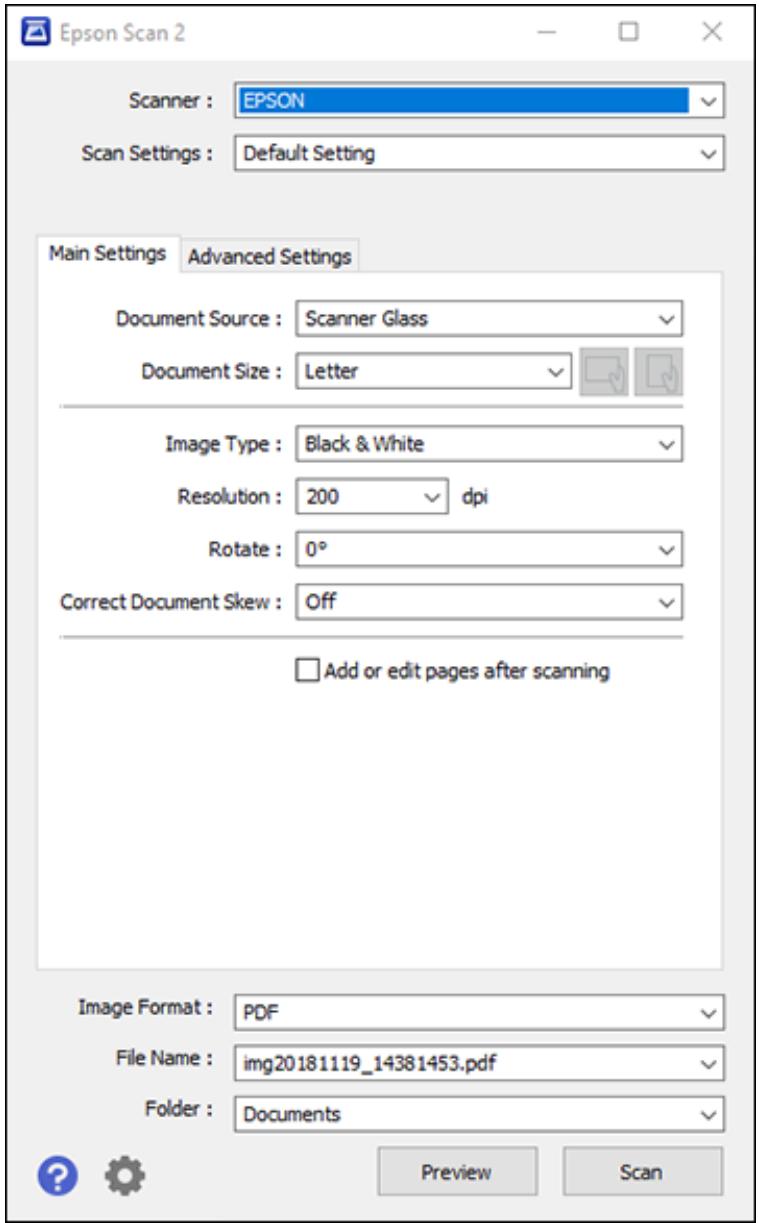Expand the Document Size Letter dropdown

(435, 372)
